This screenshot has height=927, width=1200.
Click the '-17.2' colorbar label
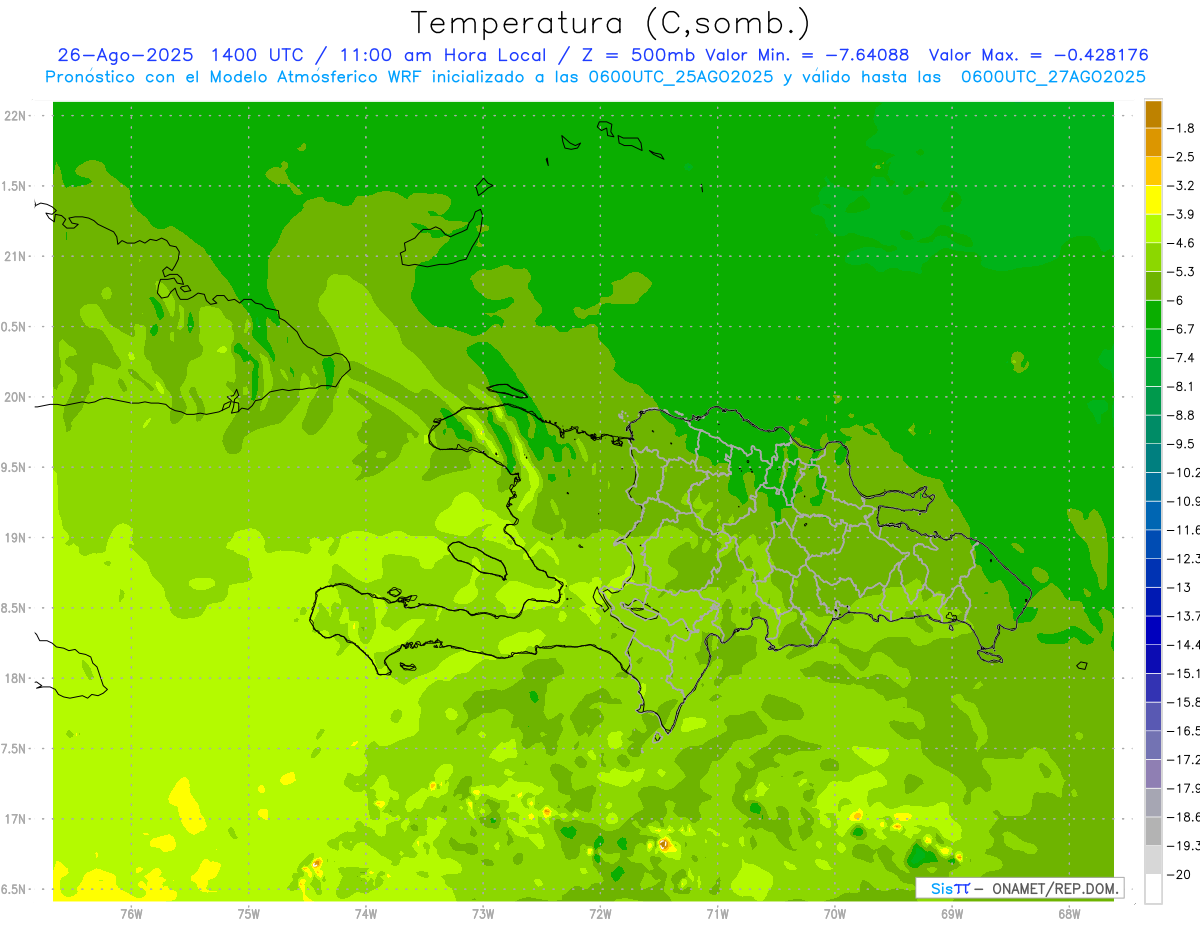1184,760
